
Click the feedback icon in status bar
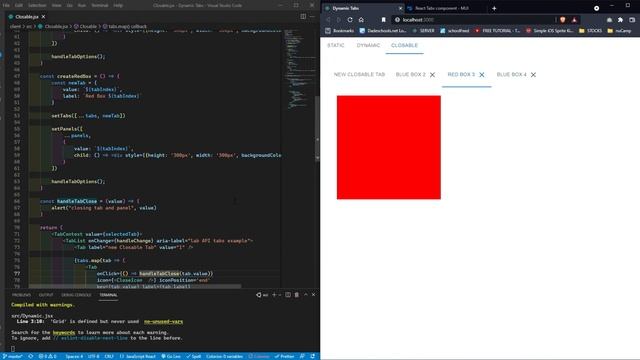pos(302,356)
